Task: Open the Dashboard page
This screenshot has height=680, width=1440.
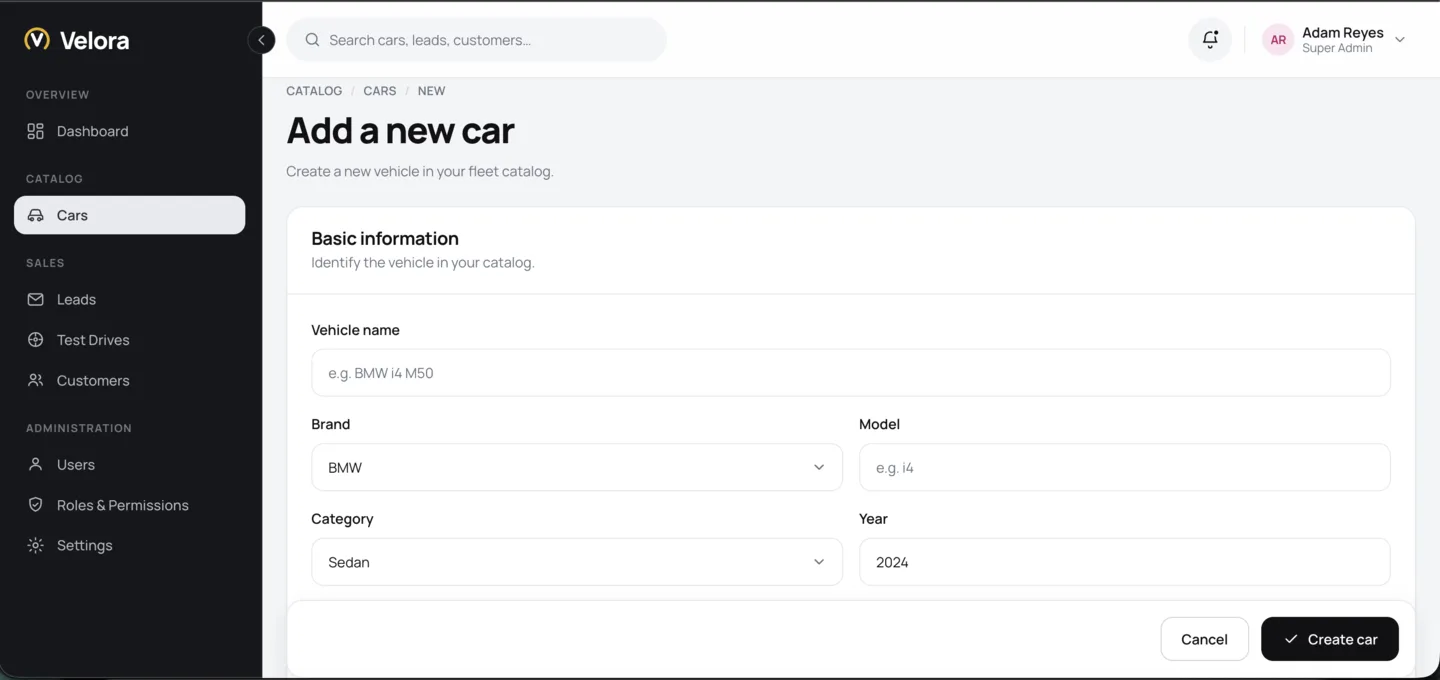Action: 130,131
